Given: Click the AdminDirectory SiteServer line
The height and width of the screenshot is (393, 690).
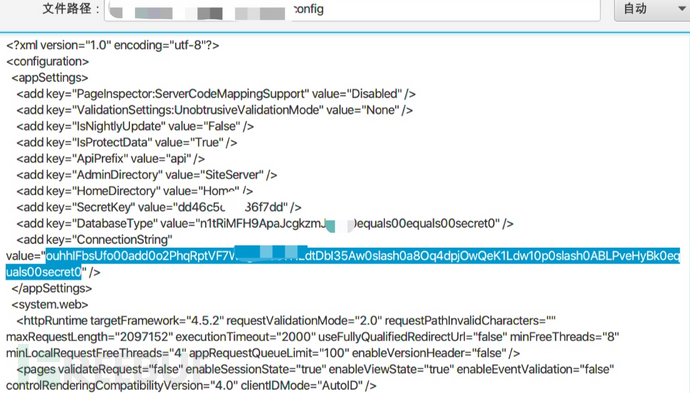Looking at the screenshot, I should click(x=147, y=175).
